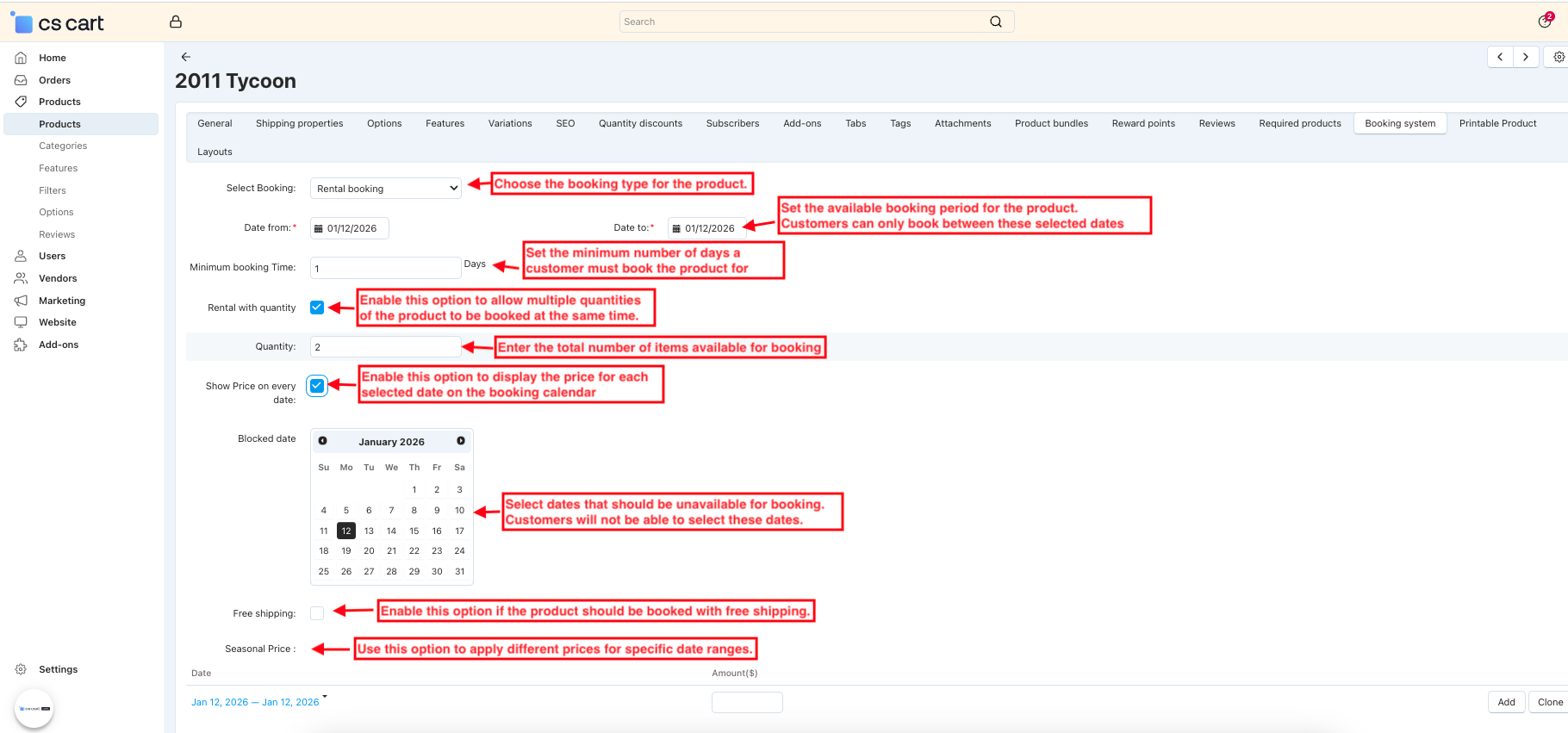The width and height of the screenshot is (1568, 733).
Task: Open the Quantity discounts tab
Action: point(640,123)
